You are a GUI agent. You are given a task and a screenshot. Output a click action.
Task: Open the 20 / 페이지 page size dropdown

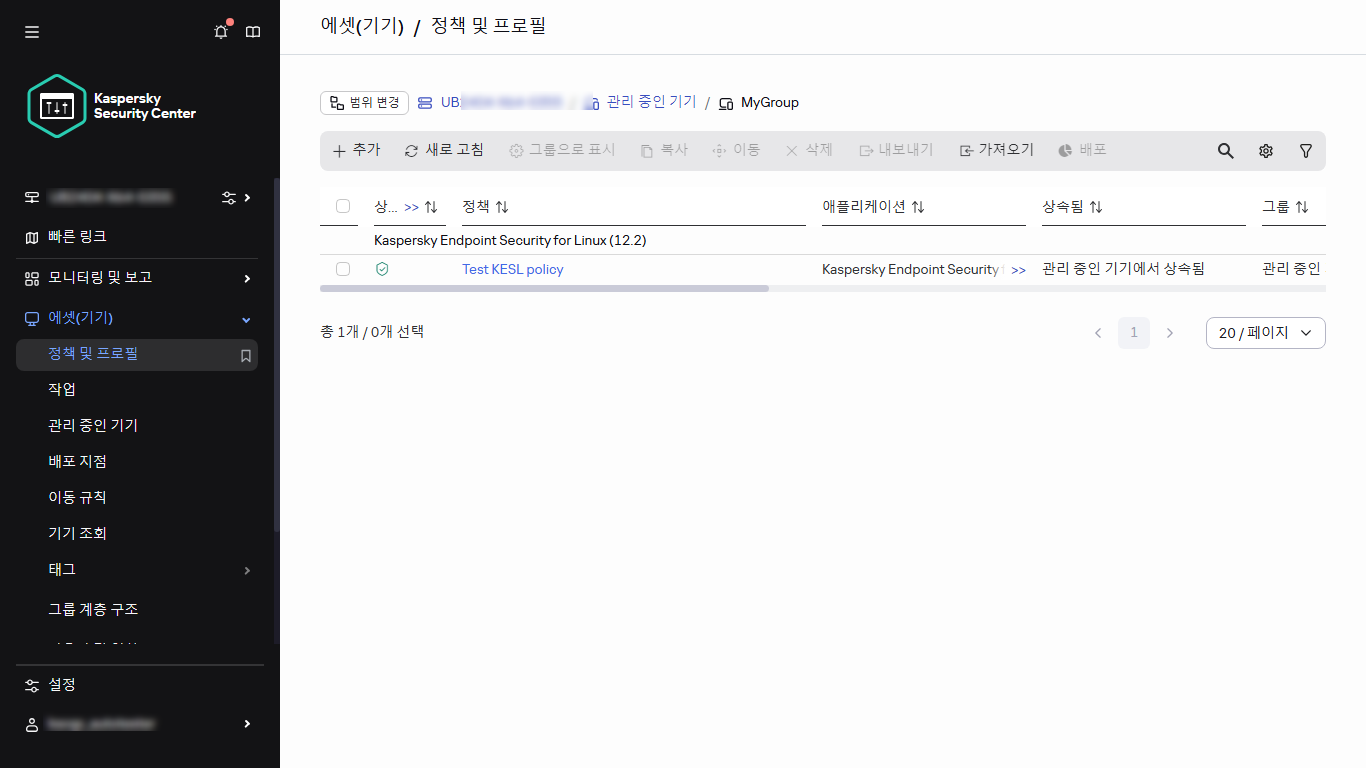click(1265, 332)
